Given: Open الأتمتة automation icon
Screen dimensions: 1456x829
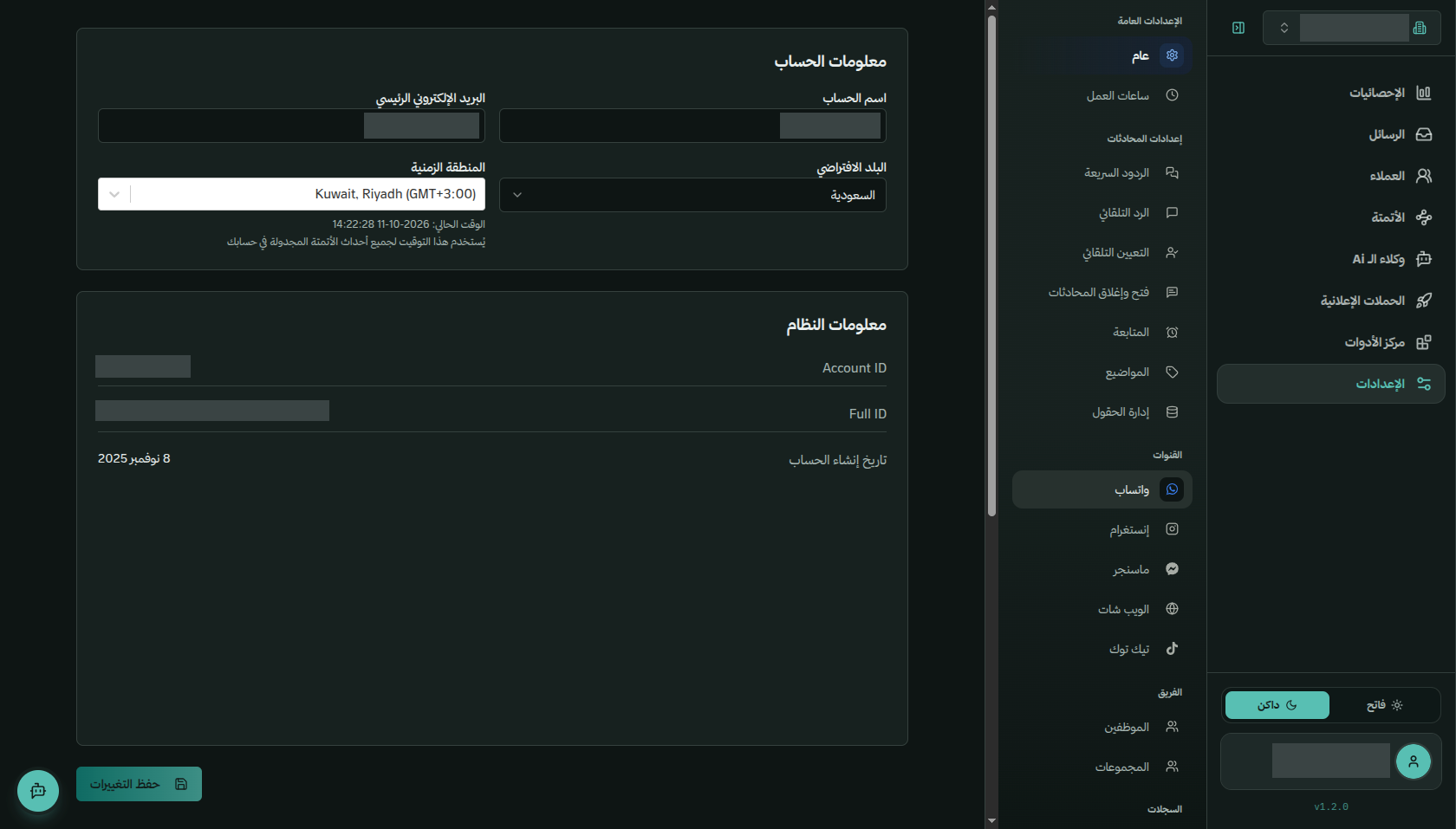Looking at the screenshot, I should tap(1423, 217).
